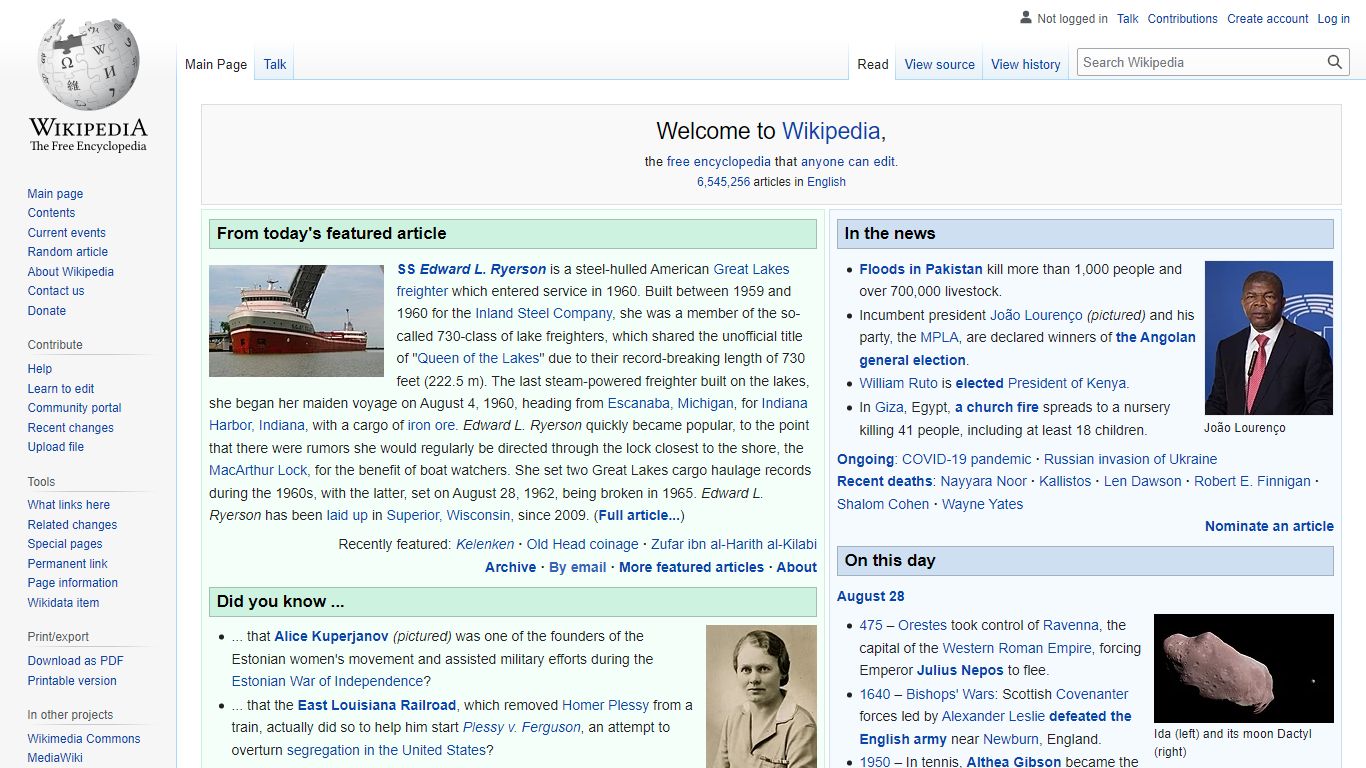The image size is (1366, 768).
Task: Switch to the Main Page tab
Action: [216, 64]
